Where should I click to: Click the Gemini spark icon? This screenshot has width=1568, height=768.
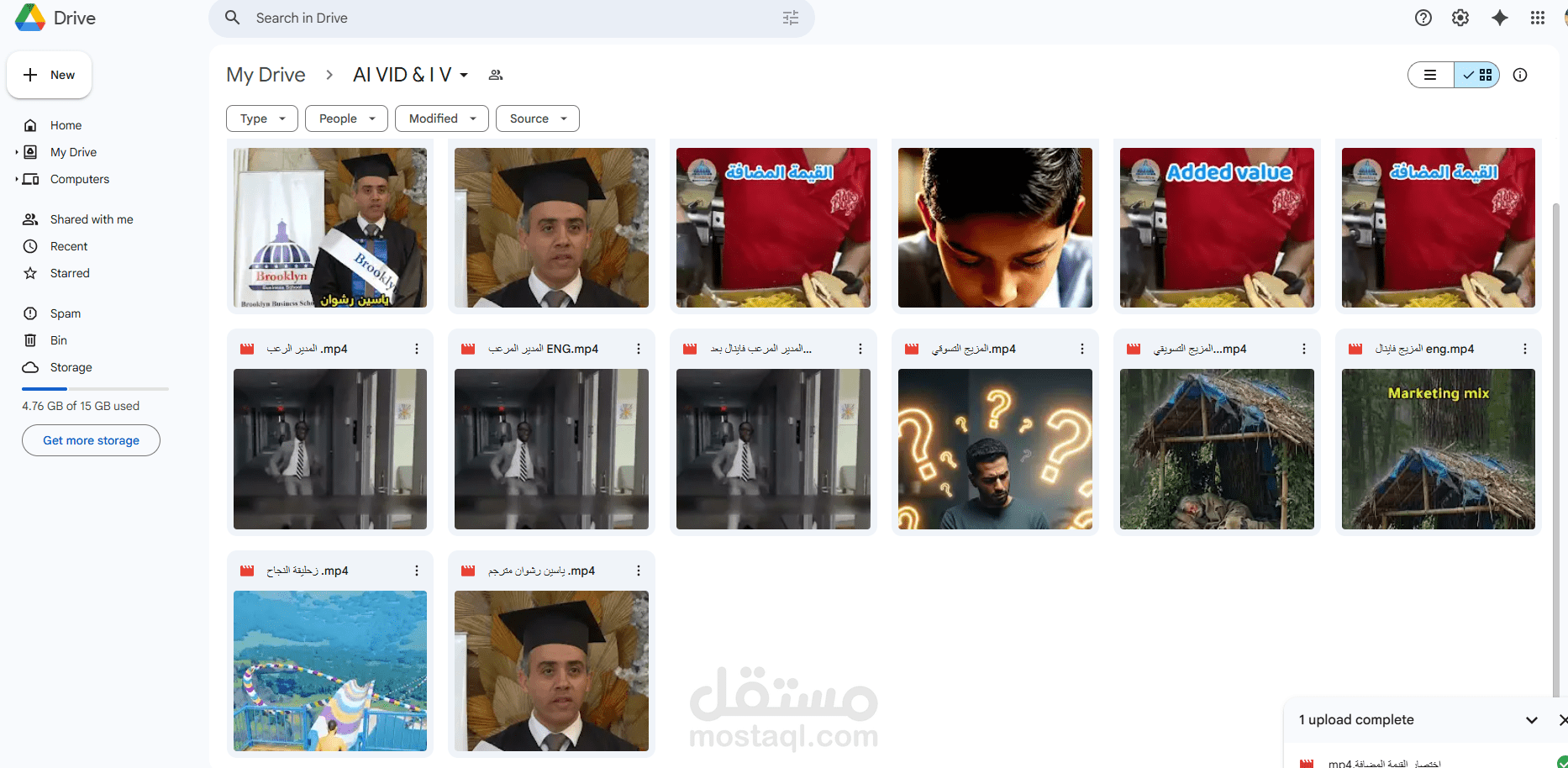(1501, 17)
